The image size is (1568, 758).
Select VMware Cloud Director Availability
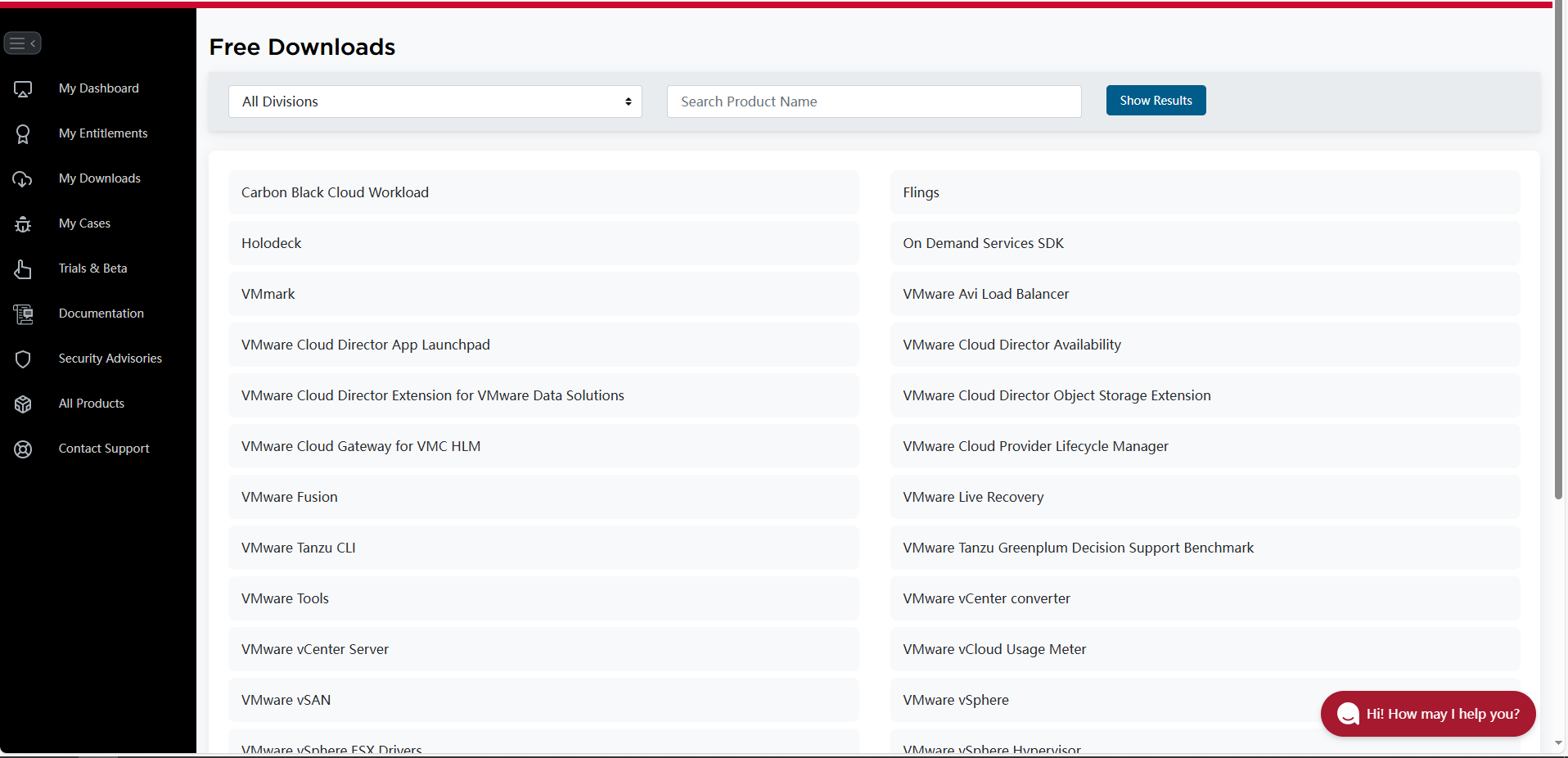(x=1205, y=345)
